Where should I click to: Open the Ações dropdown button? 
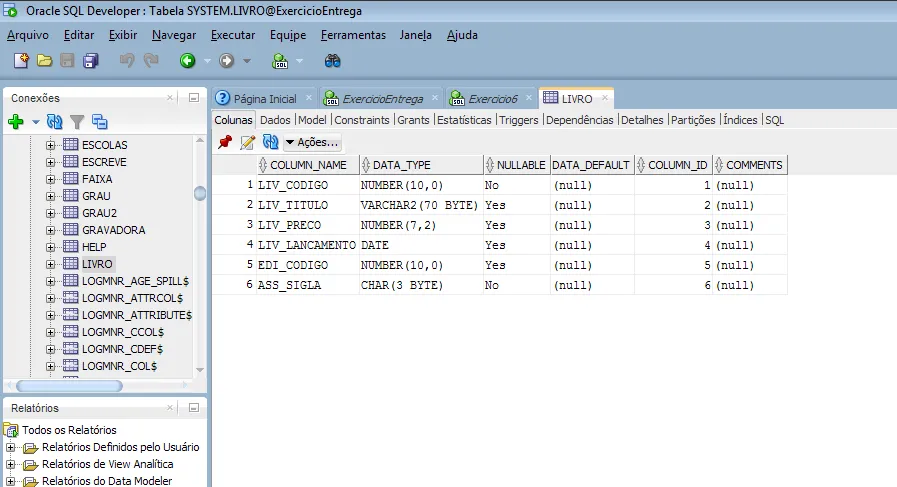tap(312, 143)
